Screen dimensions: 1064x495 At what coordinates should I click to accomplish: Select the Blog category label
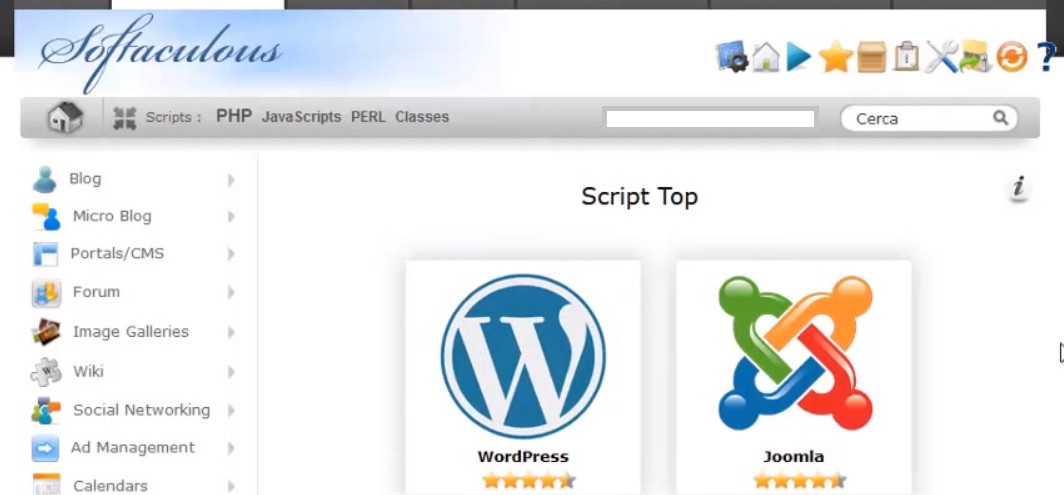85,179
